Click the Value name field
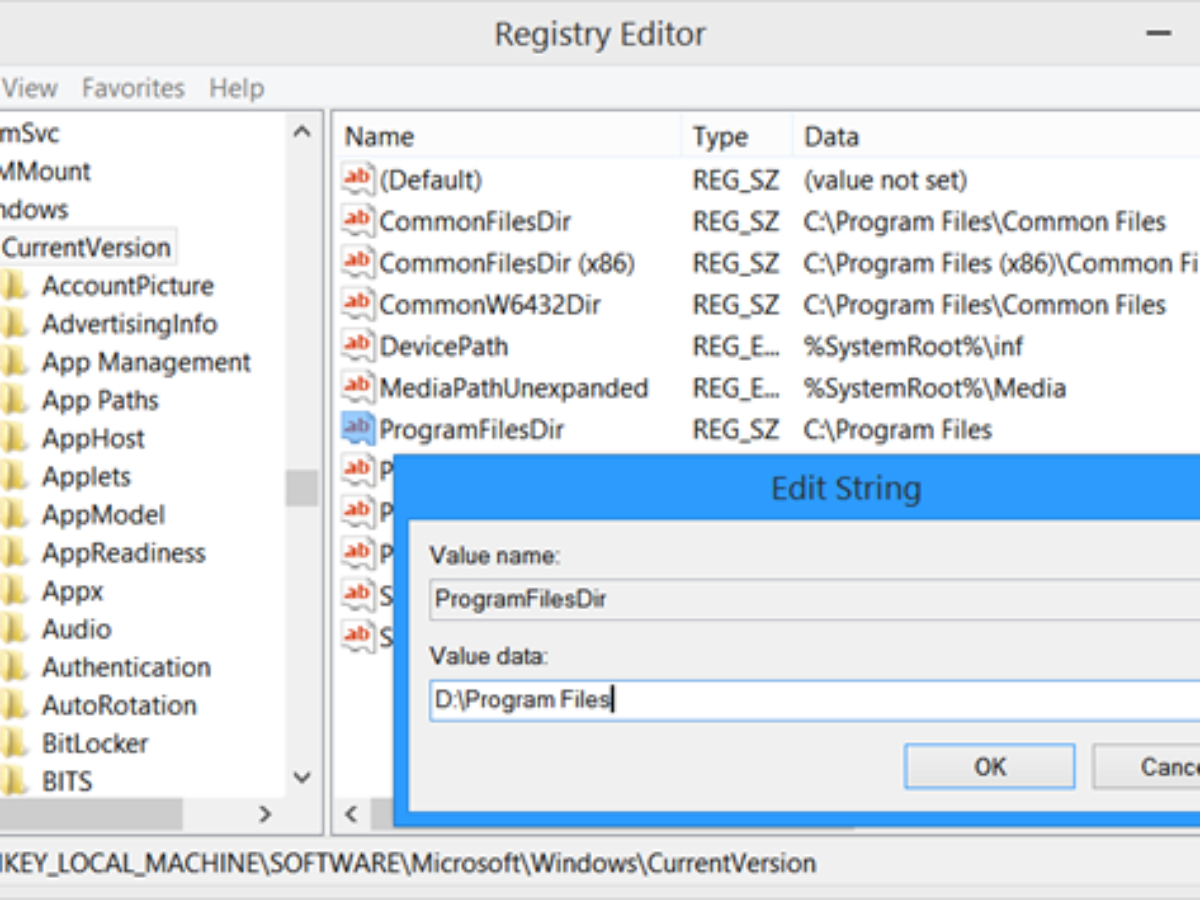Image resolution: width=1200 pixels, height=900 pixels. tap(815, 599)
